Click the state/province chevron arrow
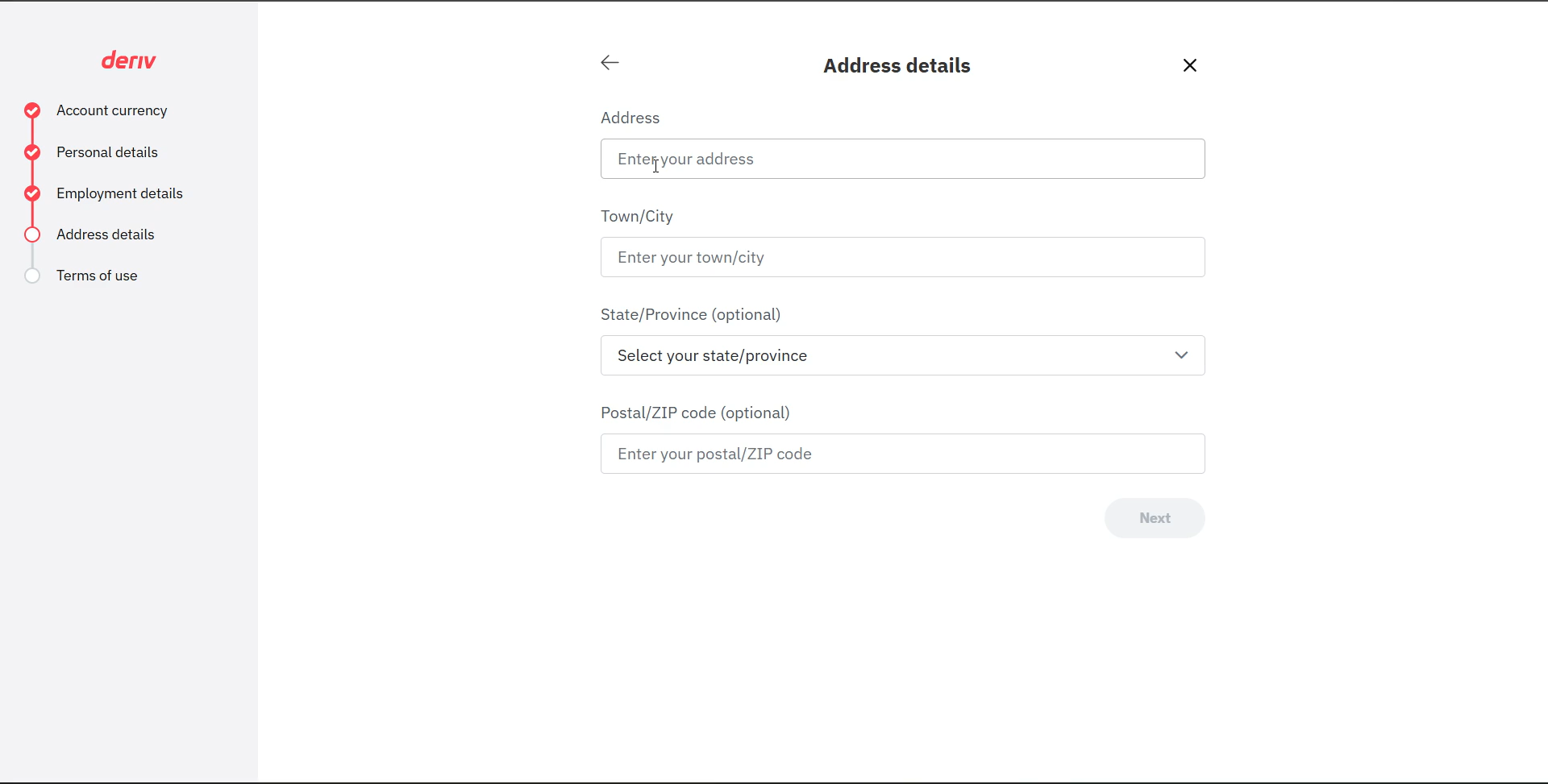The height and width of the screenshot is (784, 1548). [x=1181, y=355]
